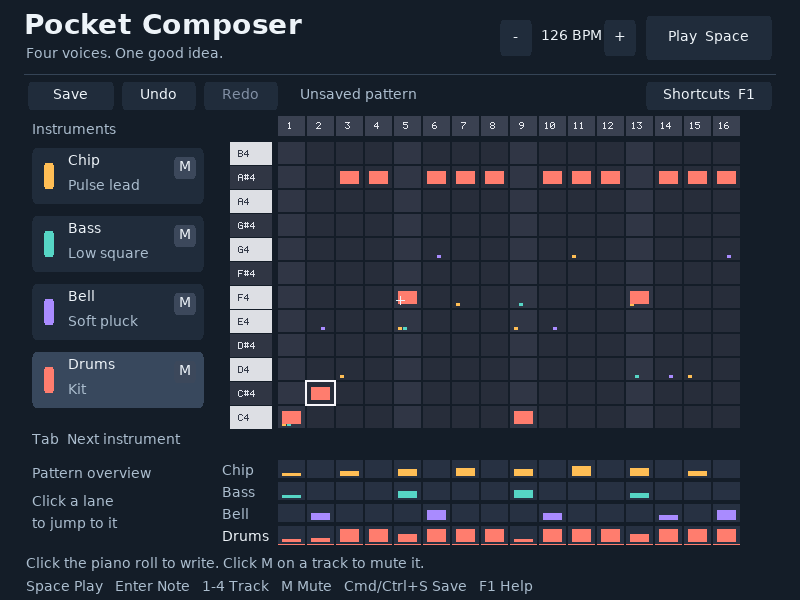Click the F4 drum note at step 5
Screen dimensions: 800x600
pyautogui.click(x=407, y=297)
